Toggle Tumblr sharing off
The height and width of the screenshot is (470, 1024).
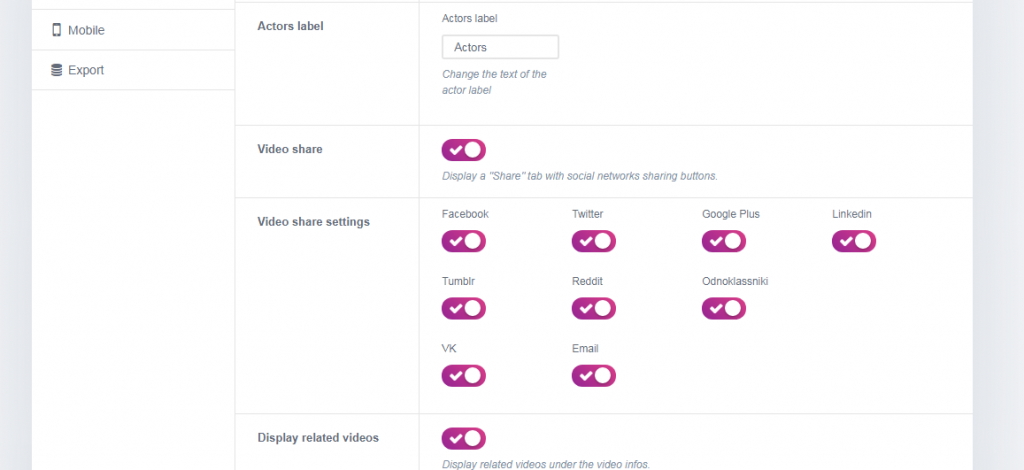point(463,309)
